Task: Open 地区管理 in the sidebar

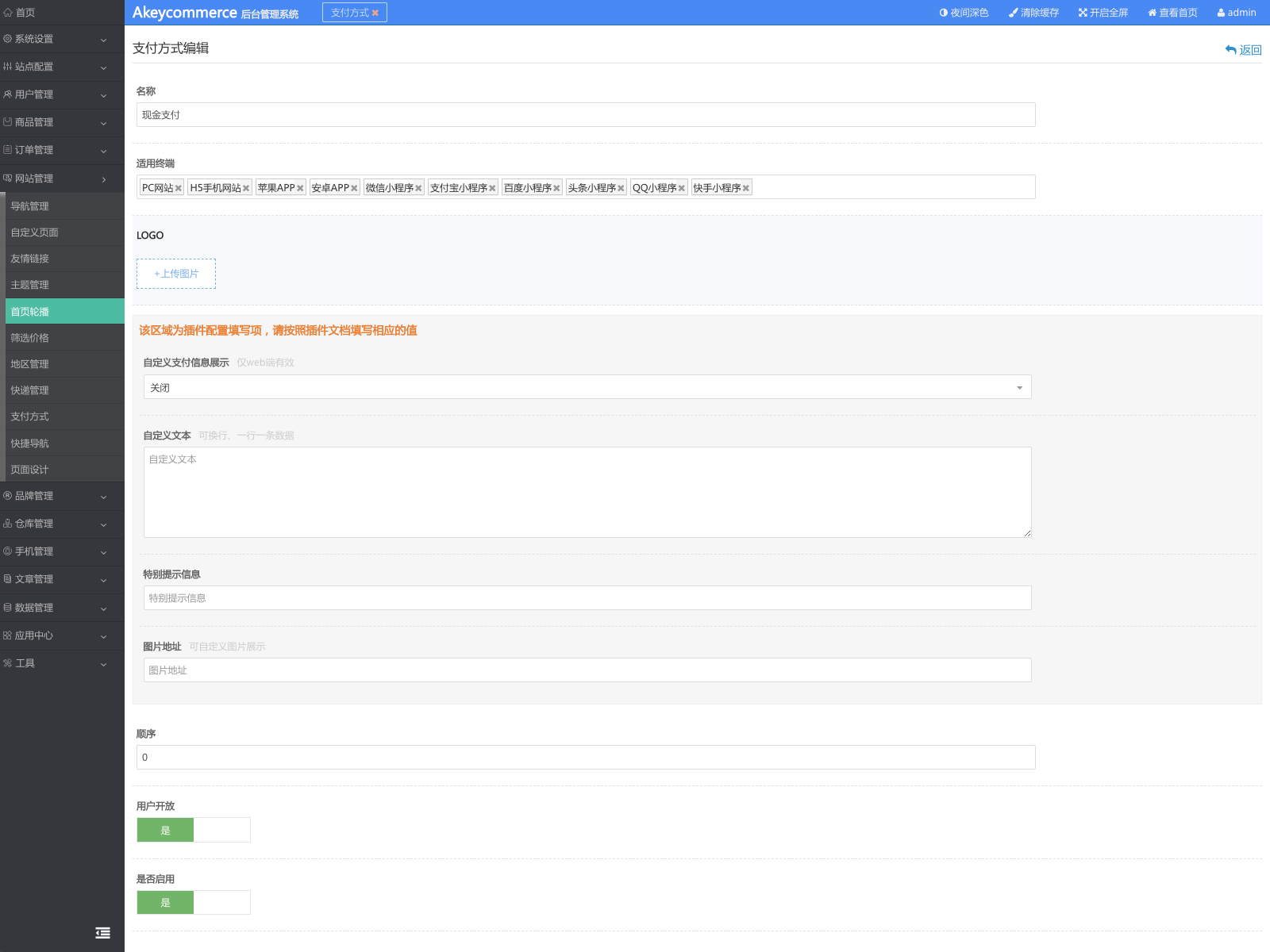Action: (65, 364)
